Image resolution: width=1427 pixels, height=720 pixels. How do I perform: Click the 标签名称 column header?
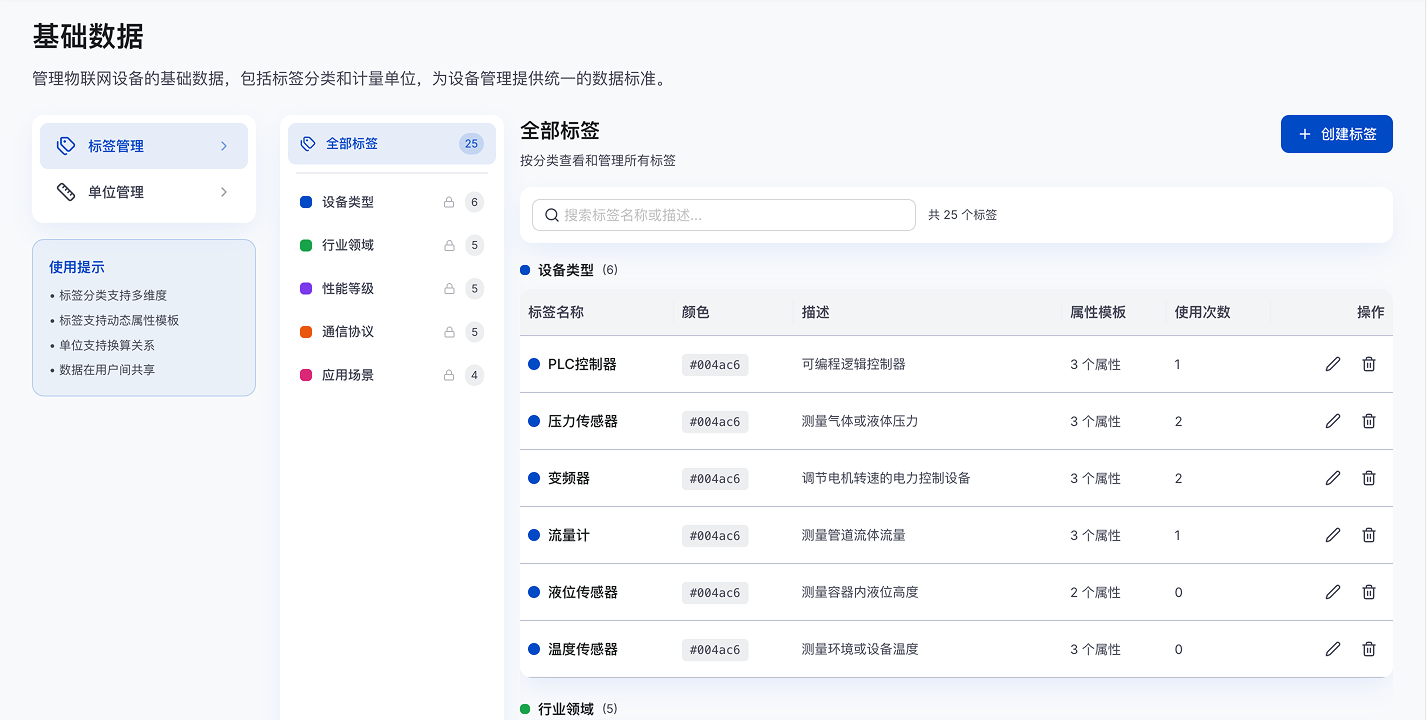[556, 312]
